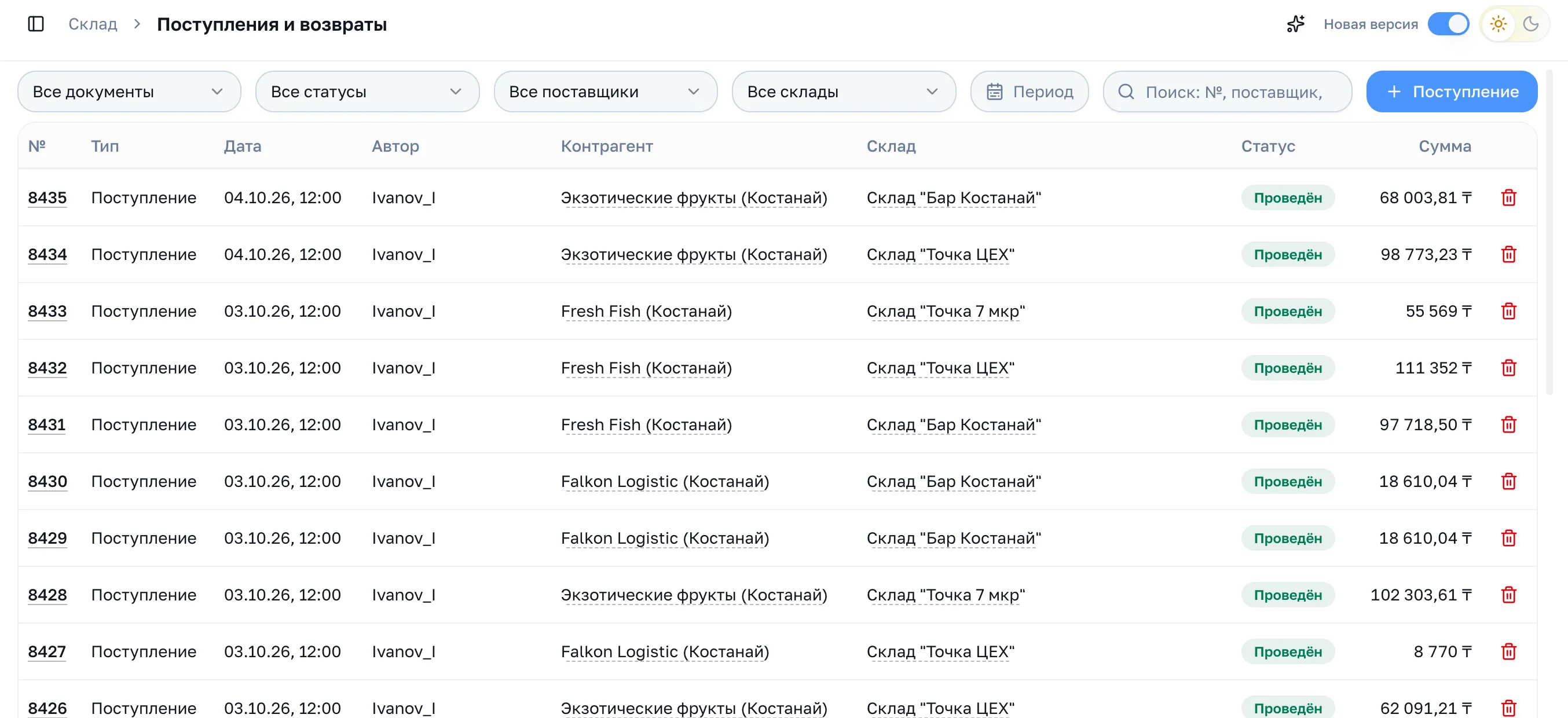Delete receipt 8435 with trash icon
The width and height of the screenshot is (1568, 718).
pyautogui.click(x=1508, y=198)
